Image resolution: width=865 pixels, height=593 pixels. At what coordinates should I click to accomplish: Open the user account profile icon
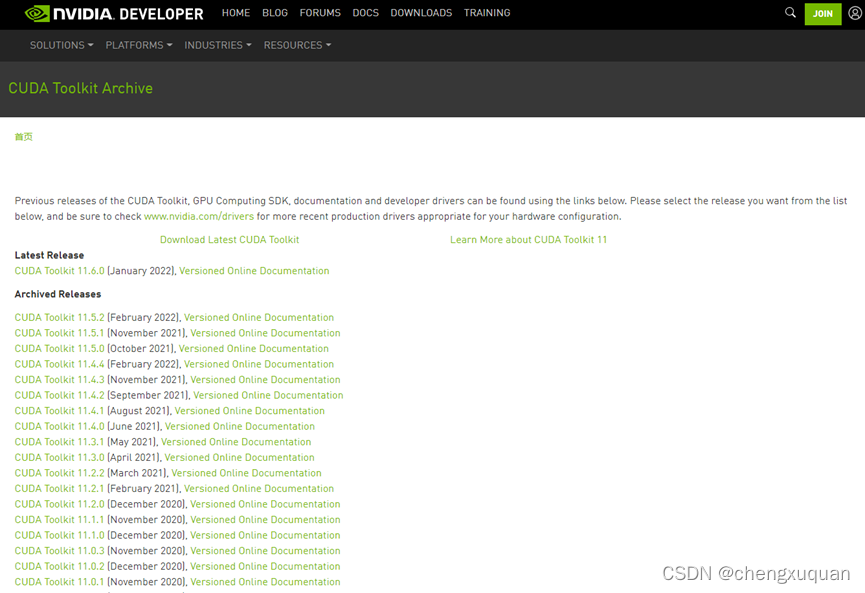click(x=855, y=13)
